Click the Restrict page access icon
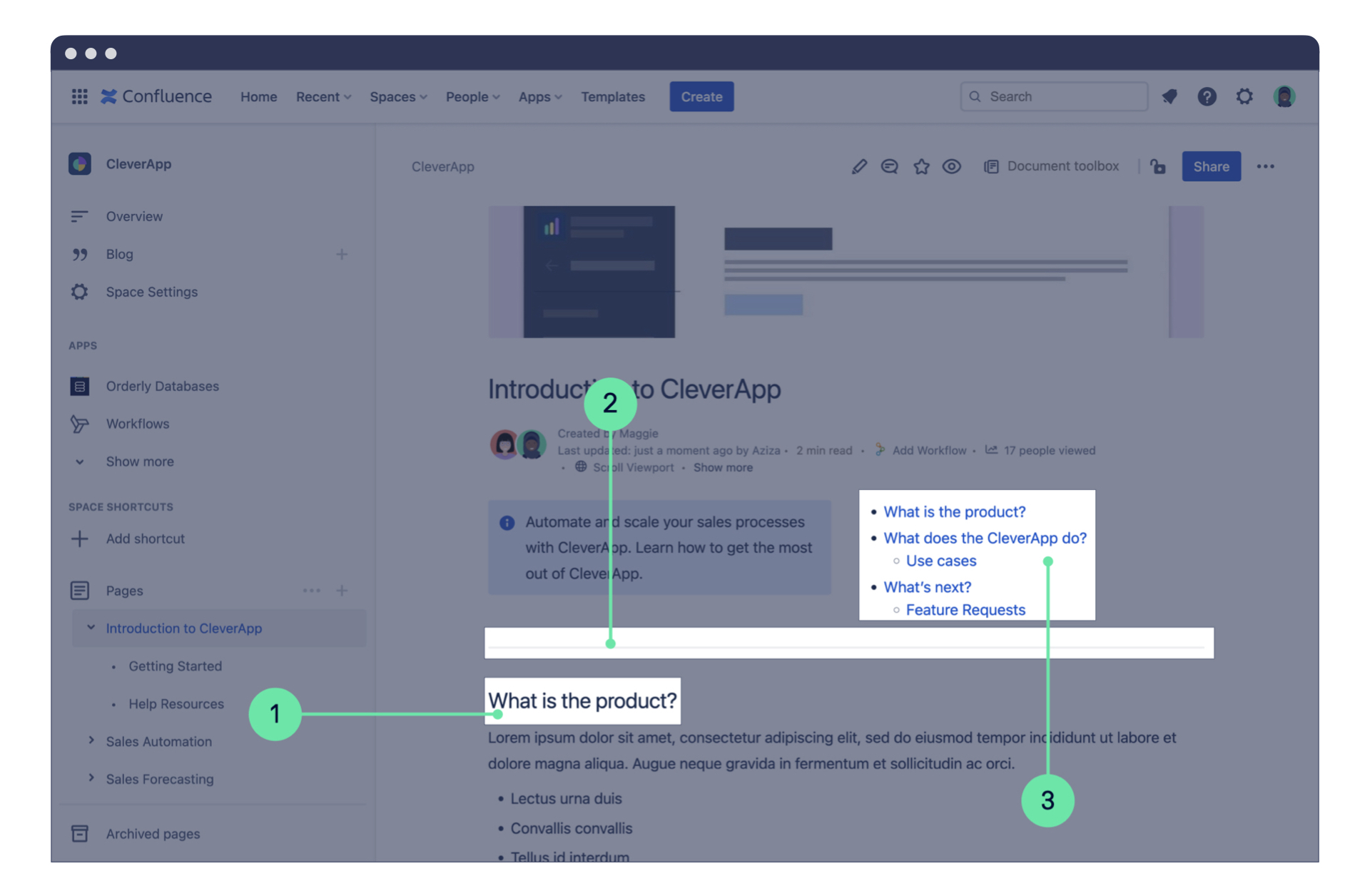 pyautogui.click(x=1157, y=166)
